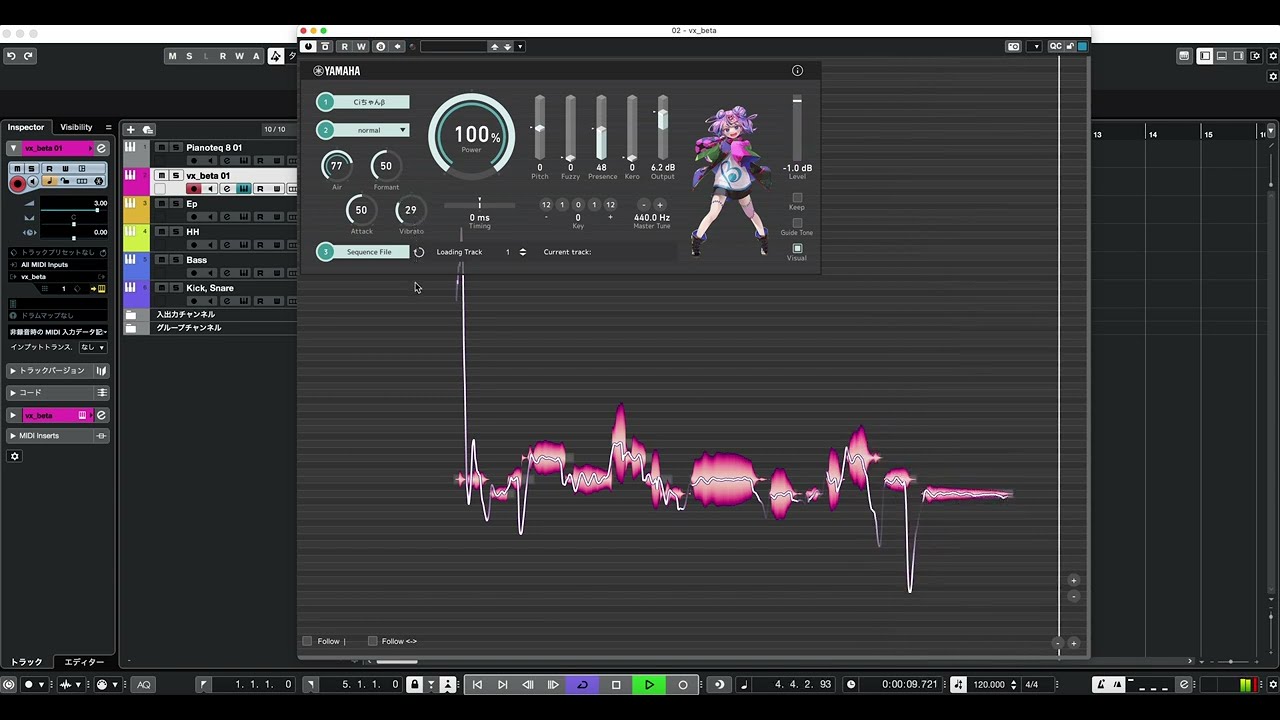Screen dimensions: 1280x720
Task: Expand the MIDI Inserts section
Action: tap(14, 436)
